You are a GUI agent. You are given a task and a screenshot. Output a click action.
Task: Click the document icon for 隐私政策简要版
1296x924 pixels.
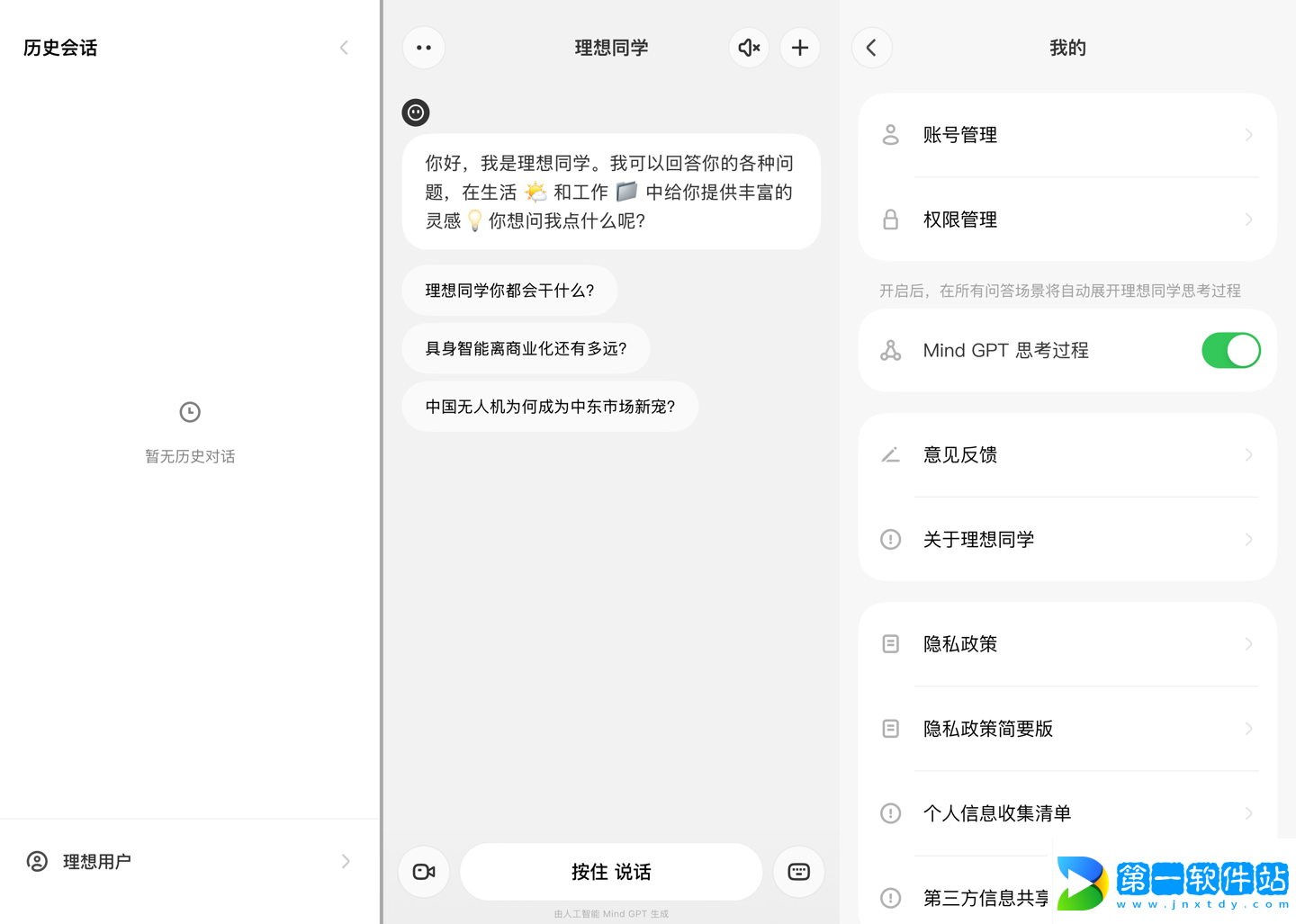[x=890, y=729]
